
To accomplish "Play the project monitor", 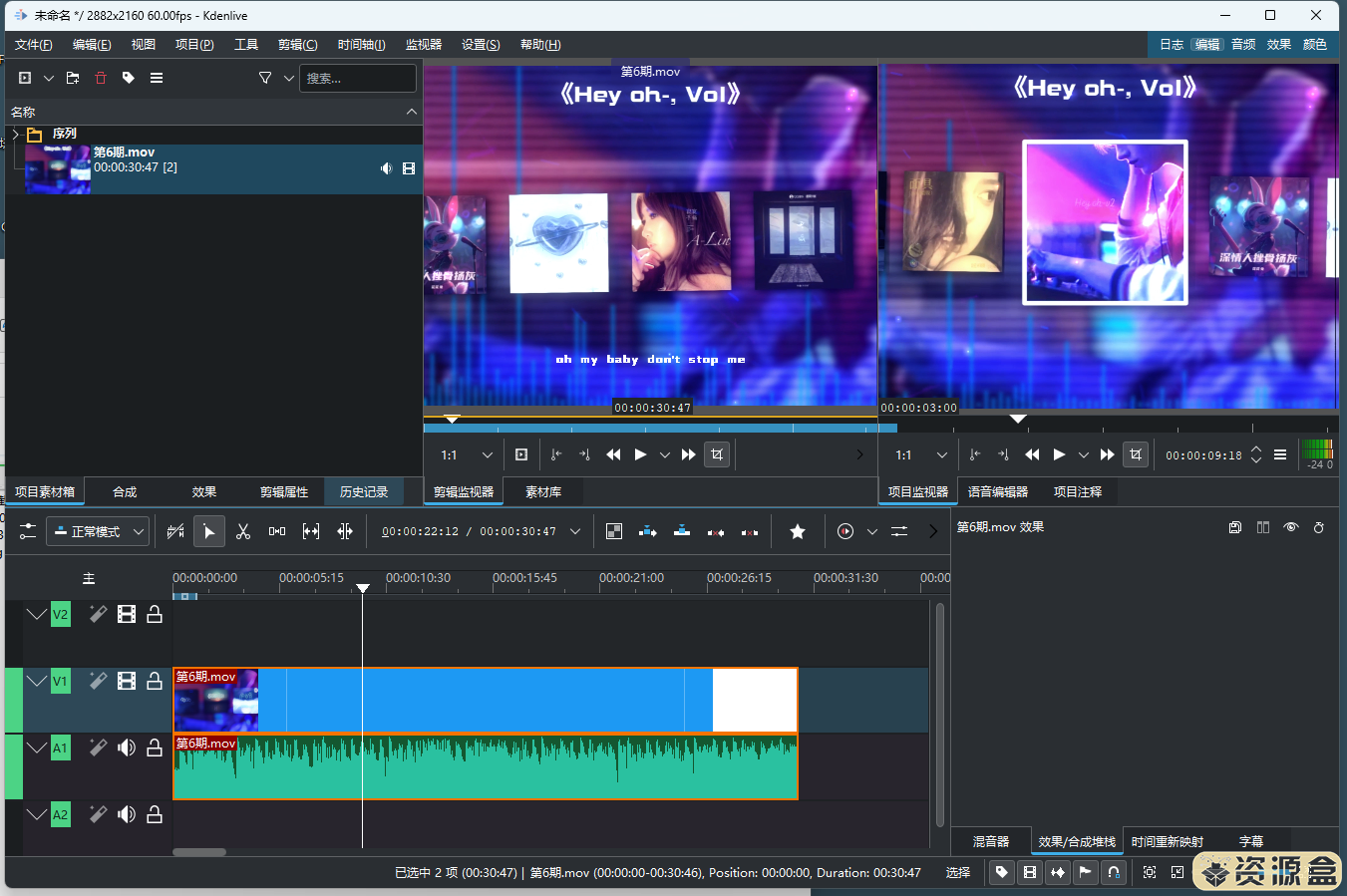I will pos(1059,454).
